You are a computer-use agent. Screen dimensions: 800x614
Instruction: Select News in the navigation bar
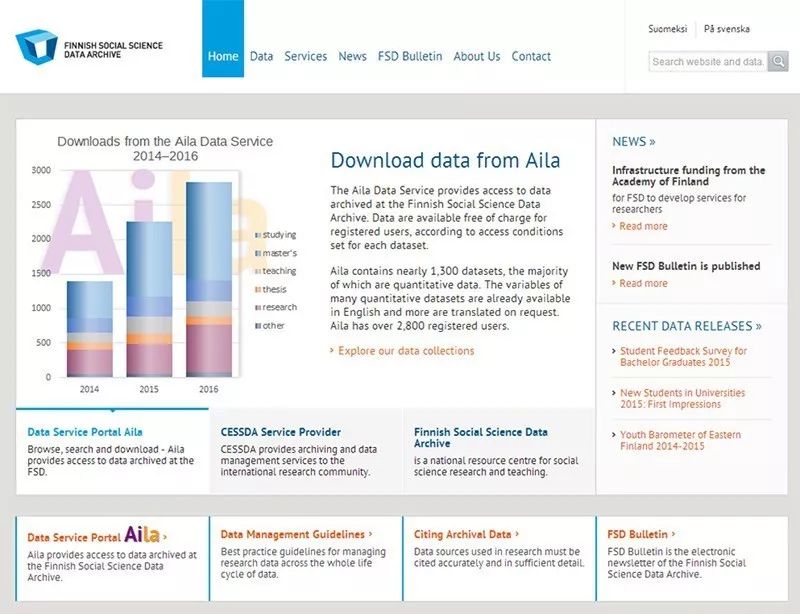pos(353,56)
